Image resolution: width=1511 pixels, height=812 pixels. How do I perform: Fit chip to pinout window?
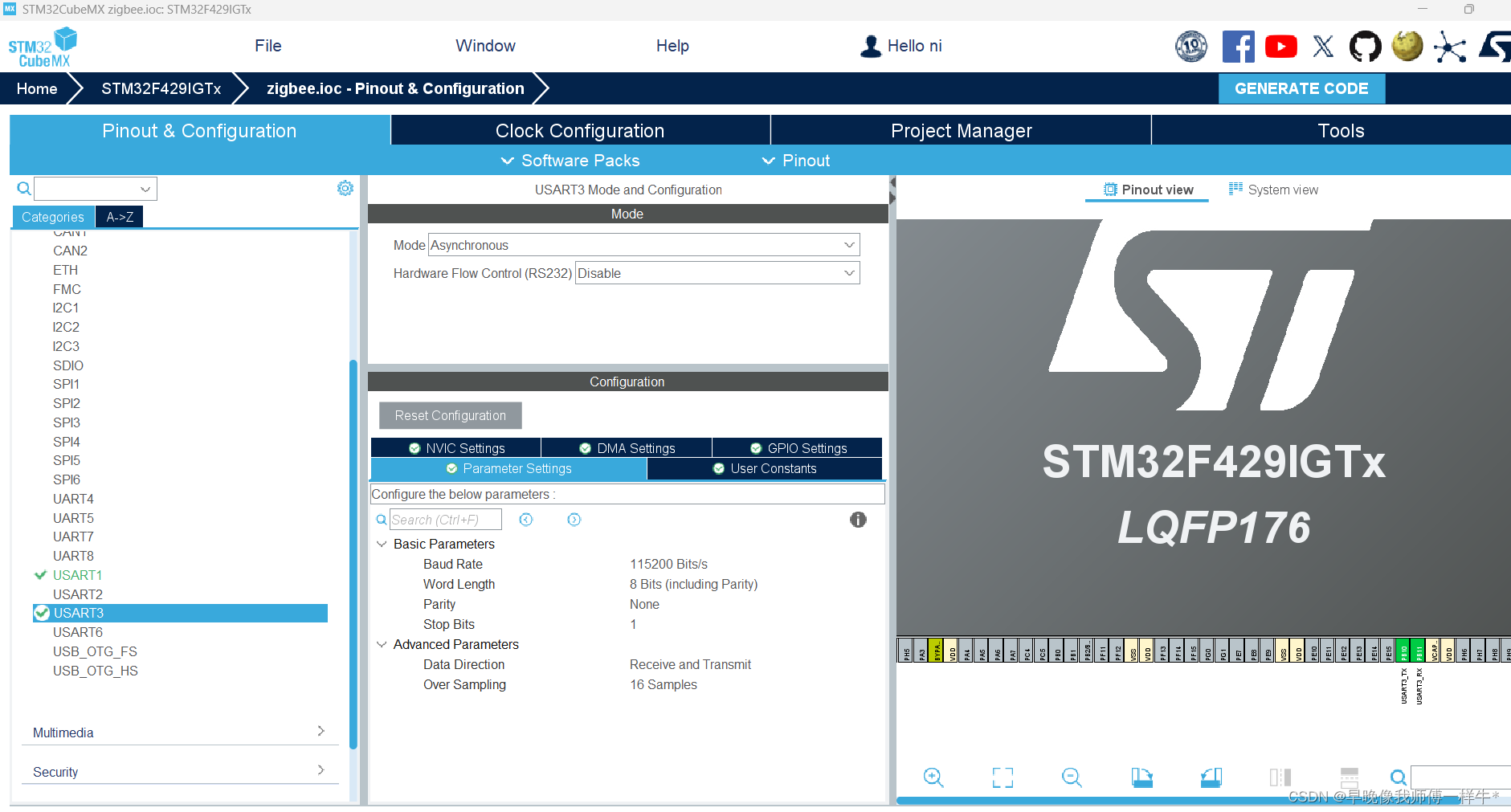(1003, 777)
